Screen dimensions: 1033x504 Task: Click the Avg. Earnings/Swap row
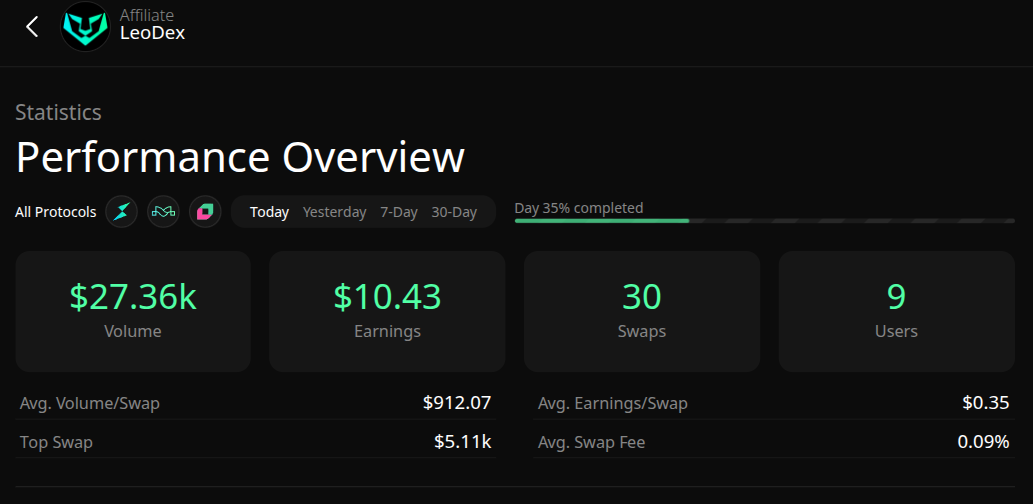pyautogui.click(x=773, y=403)
